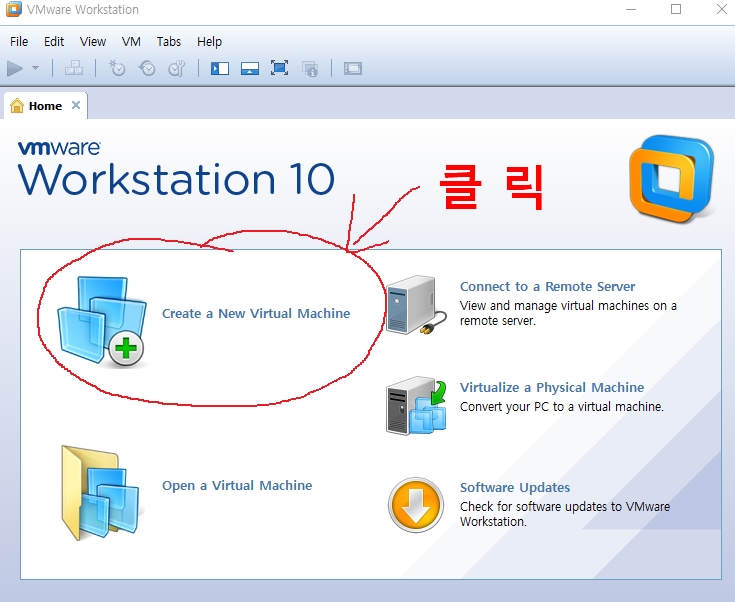Image resolution: width=735 pixels, height=602 pixels.
Task: Expand the power options dropdown arrow
Action: pyautogui.click(x=36, y=68)
